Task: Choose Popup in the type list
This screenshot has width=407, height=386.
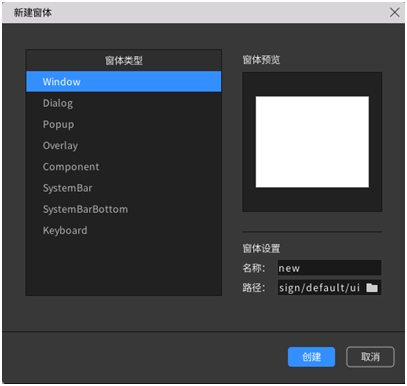Action: (124, 124)
